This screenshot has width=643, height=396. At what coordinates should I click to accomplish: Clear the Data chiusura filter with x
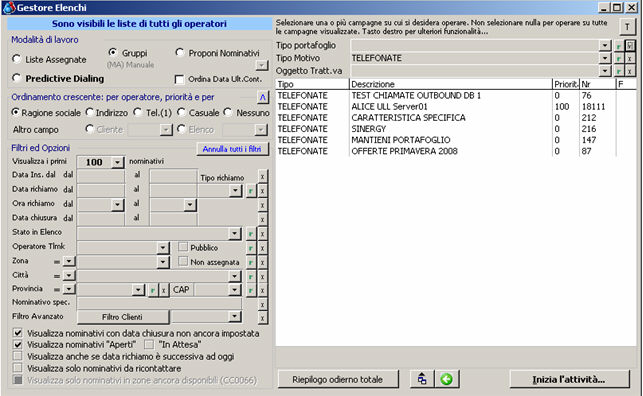[262, 220]
